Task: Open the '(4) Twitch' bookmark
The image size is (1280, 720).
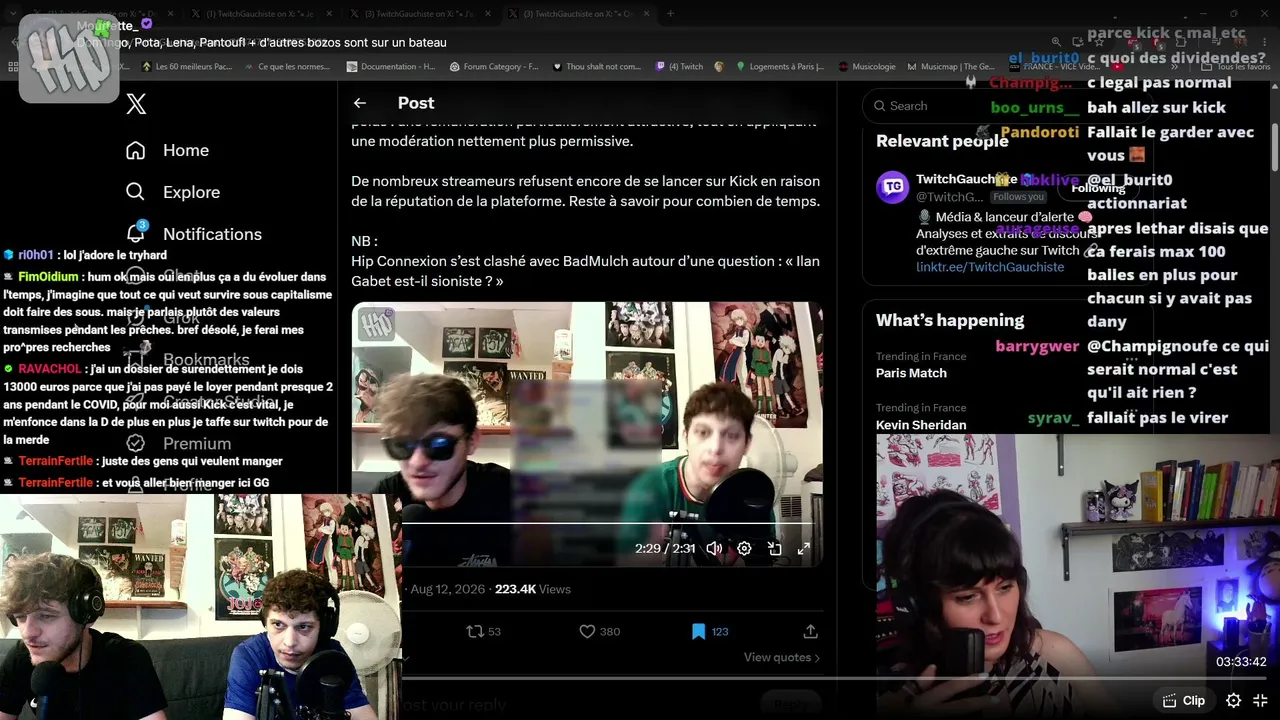Action: 679,67
